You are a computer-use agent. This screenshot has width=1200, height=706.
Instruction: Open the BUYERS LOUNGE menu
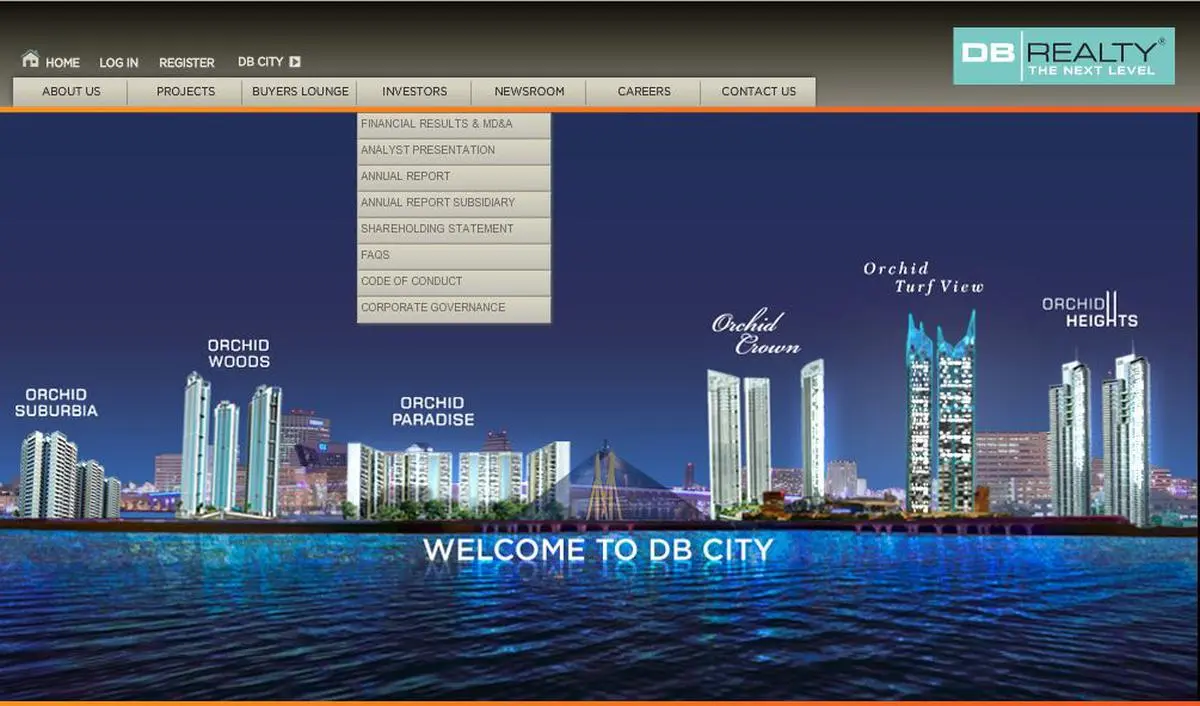click(300, 91)
